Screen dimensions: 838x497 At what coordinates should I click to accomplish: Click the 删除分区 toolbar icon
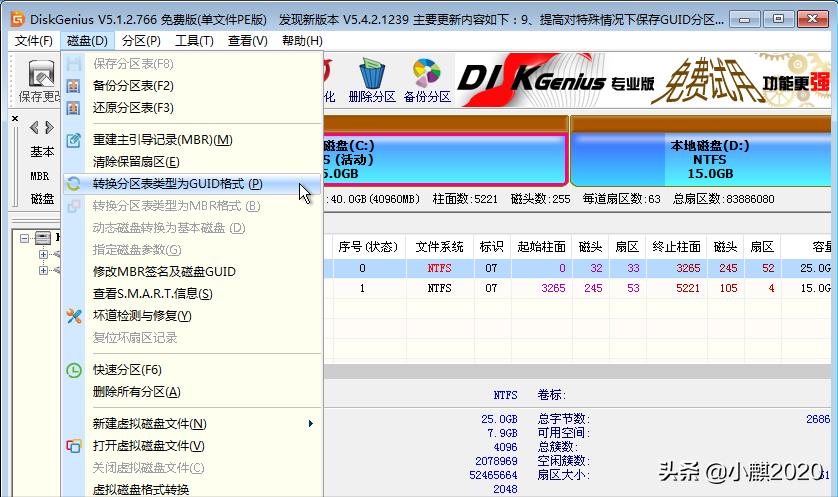(372, 80)
